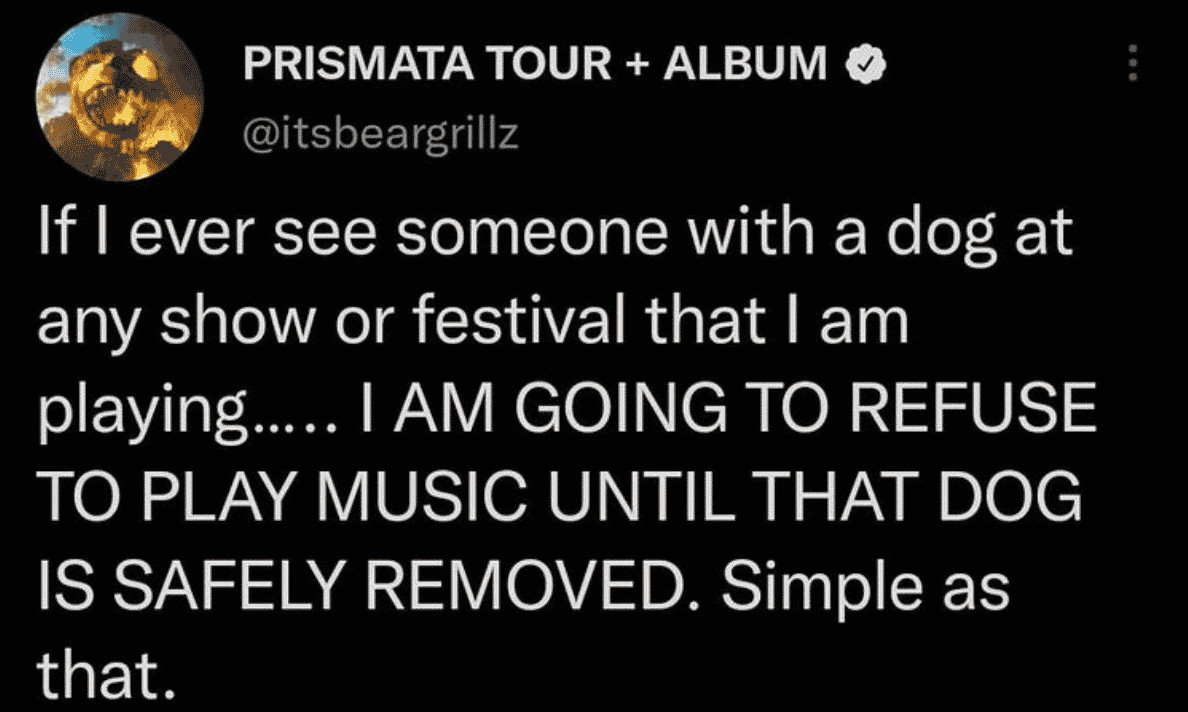
Task: Click the plus sign in display name
Action: (x=638, y=64)
